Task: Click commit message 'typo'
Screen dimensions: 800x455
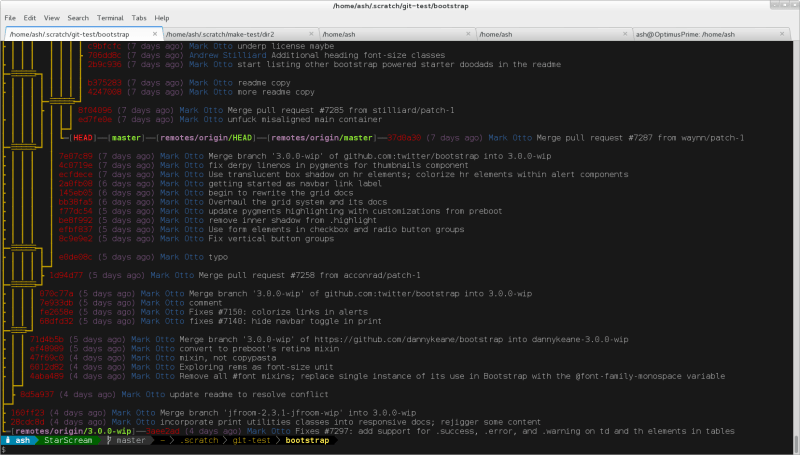Action: coord(218,257)
